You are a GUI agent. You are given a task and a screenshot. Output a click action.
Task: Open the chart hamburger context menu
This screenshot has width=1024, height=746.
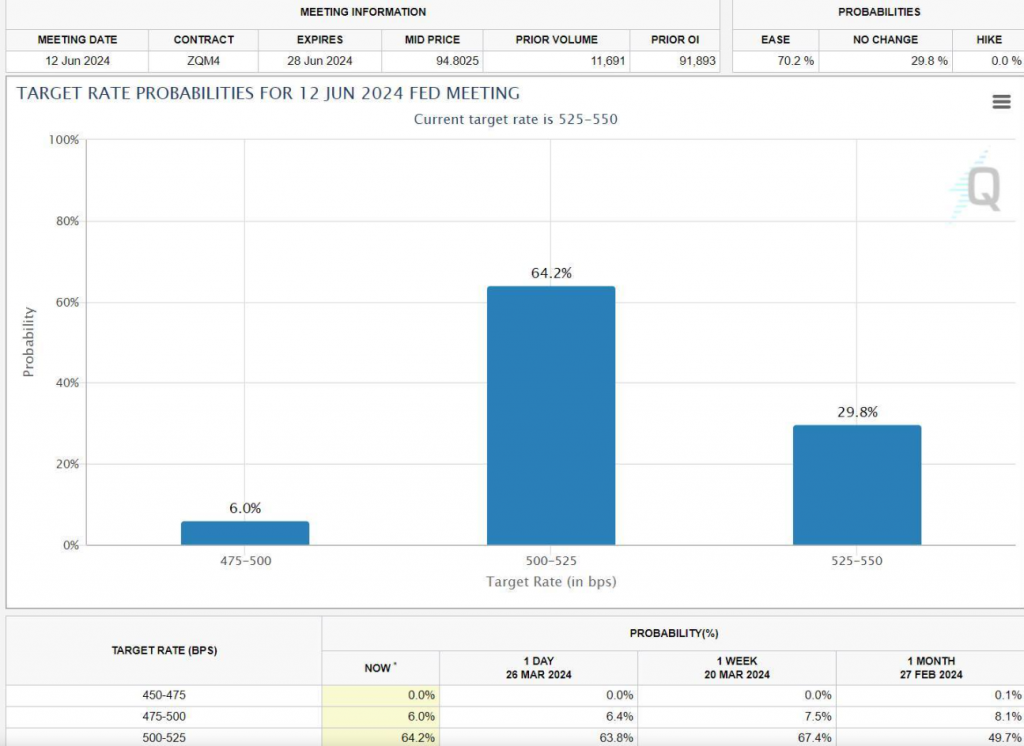[1001, 102]
